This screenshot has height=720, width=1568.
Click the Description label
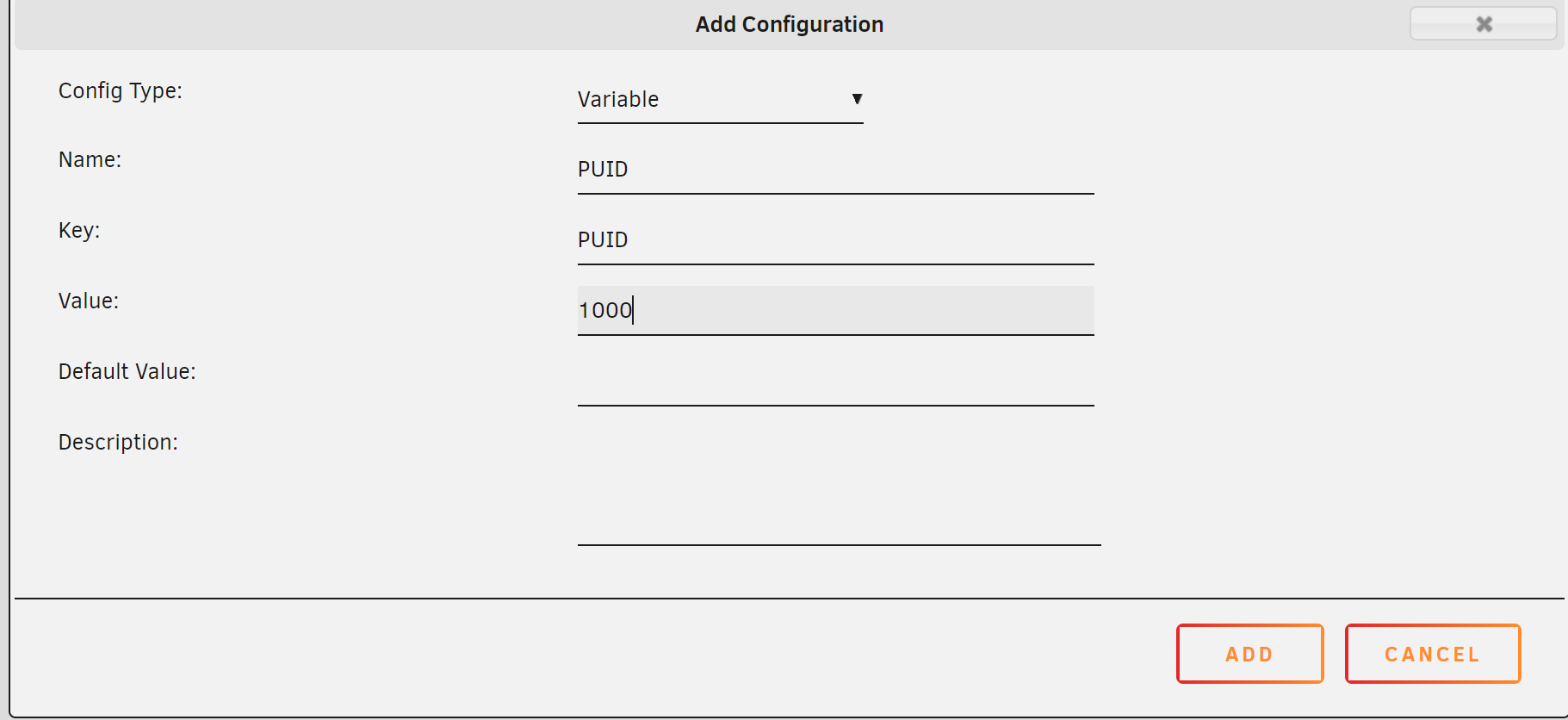(x=118, y=443)
